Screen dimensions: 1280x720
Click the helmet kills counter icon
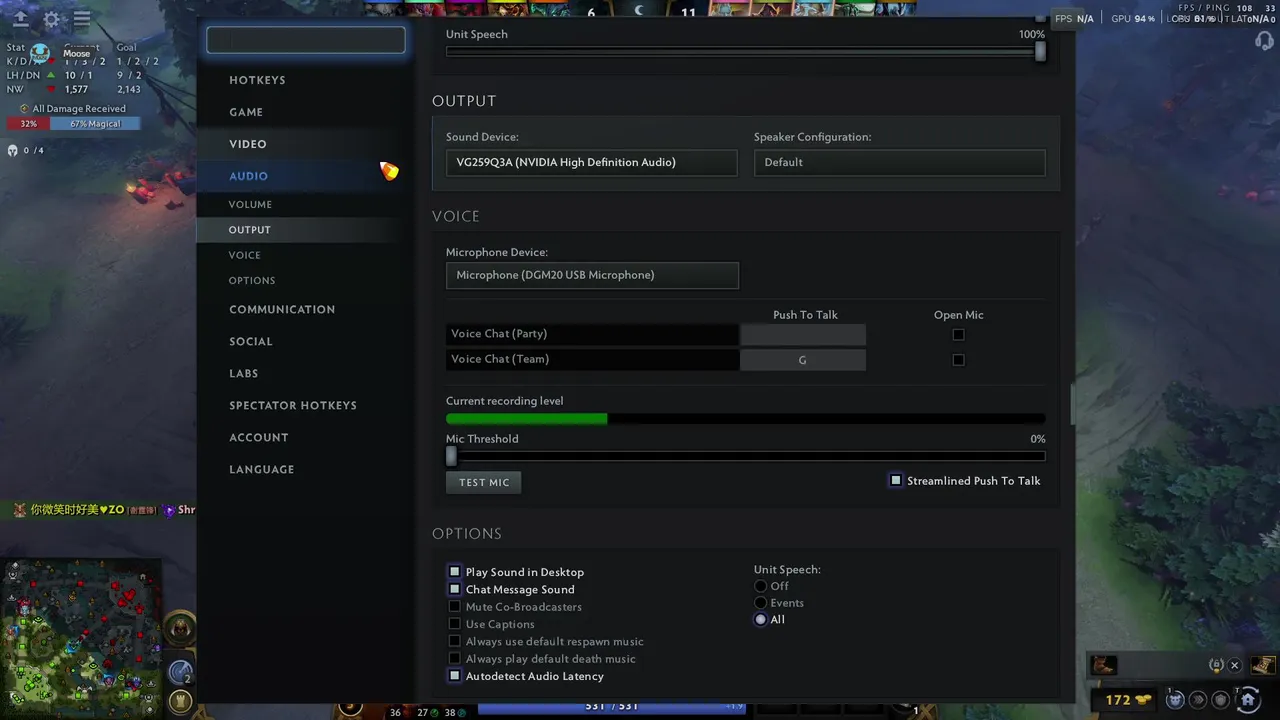13,150
